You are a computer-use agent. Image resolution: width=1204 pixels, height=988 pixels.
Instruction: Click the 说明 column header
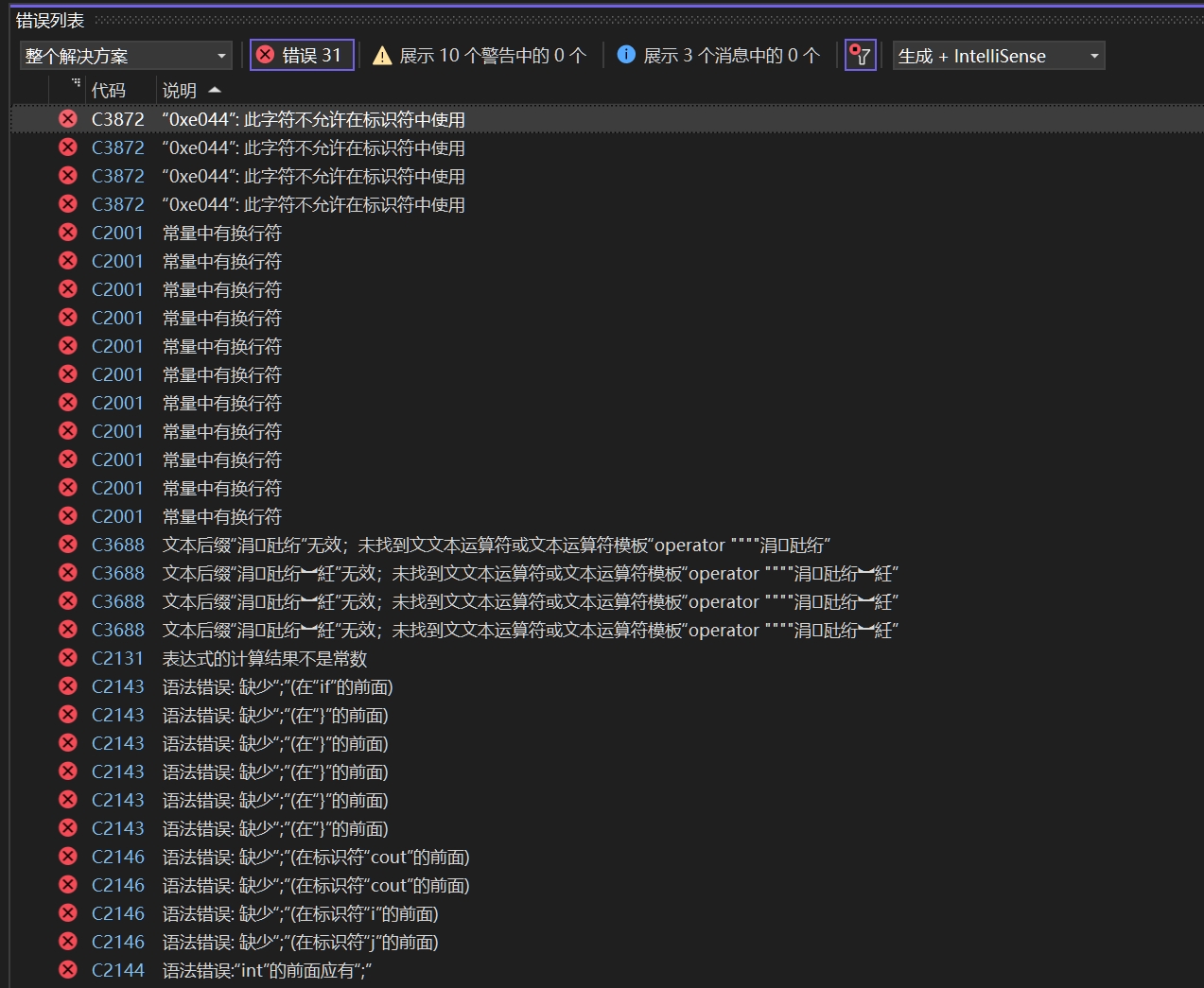click(179, 90)
